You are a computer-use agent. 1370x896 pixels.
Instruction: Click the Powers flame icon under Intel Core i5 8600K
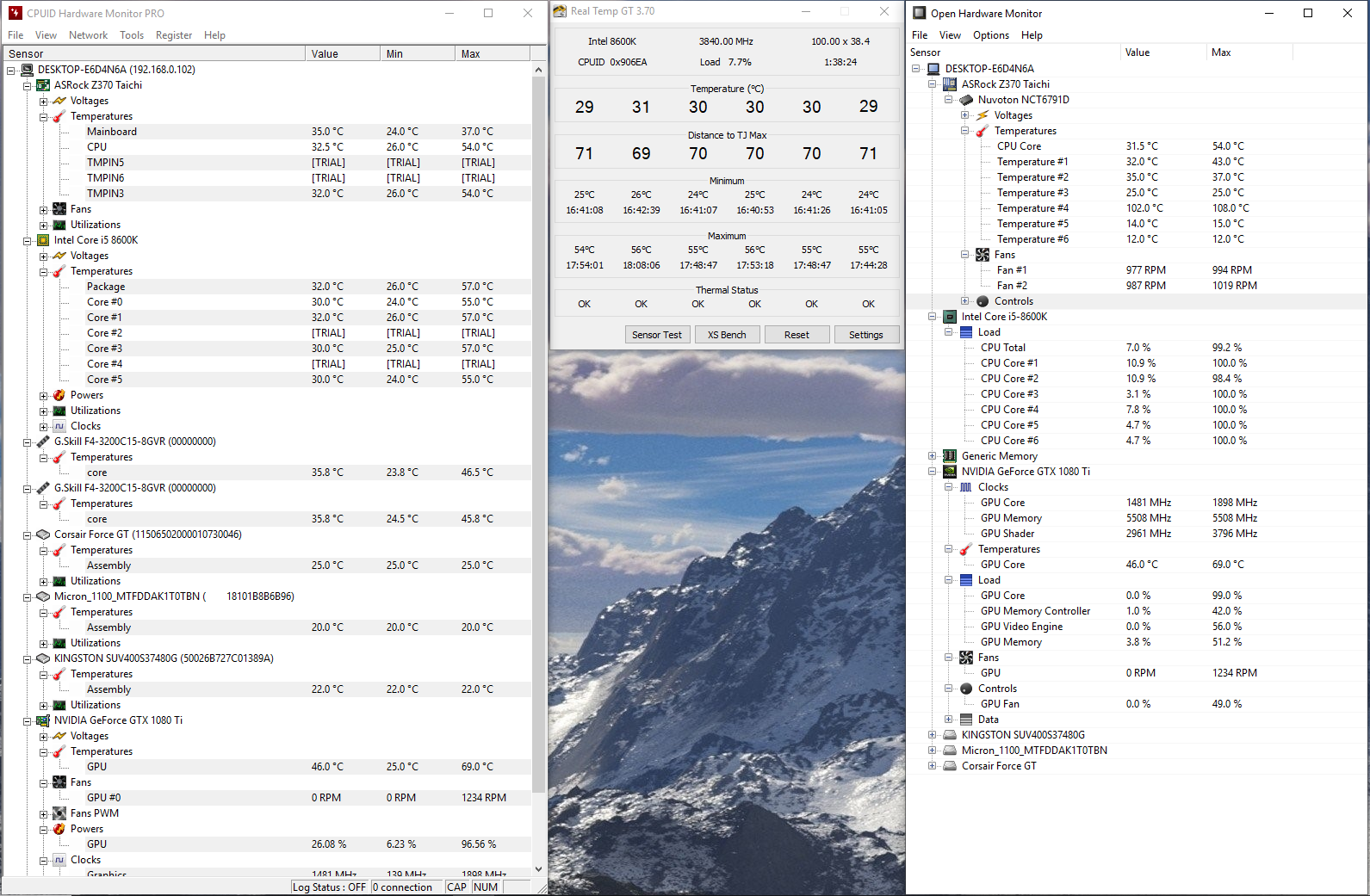(59, 395)
